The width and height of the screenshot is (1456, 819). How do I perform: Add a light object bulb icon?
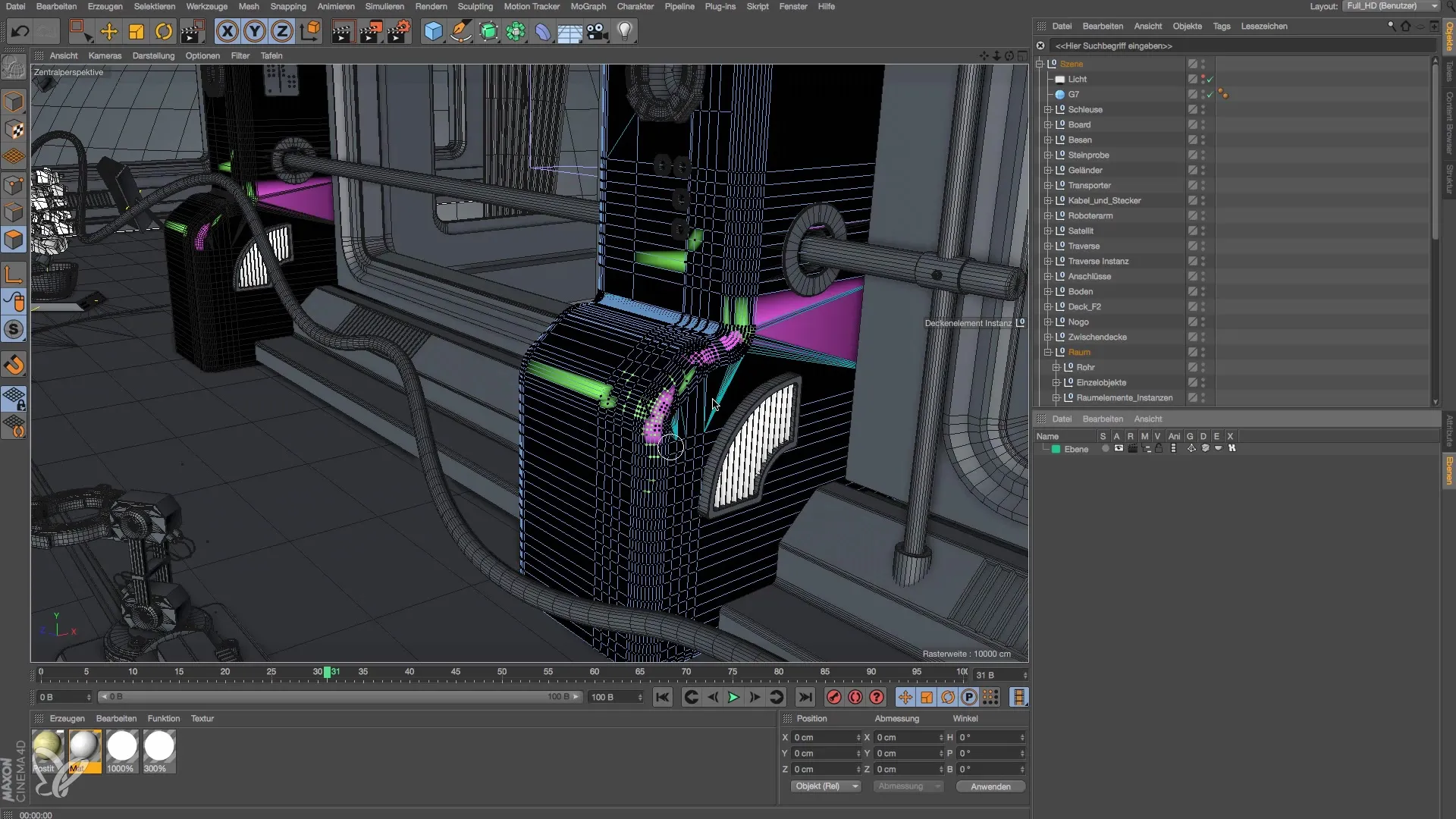(625, 31)
